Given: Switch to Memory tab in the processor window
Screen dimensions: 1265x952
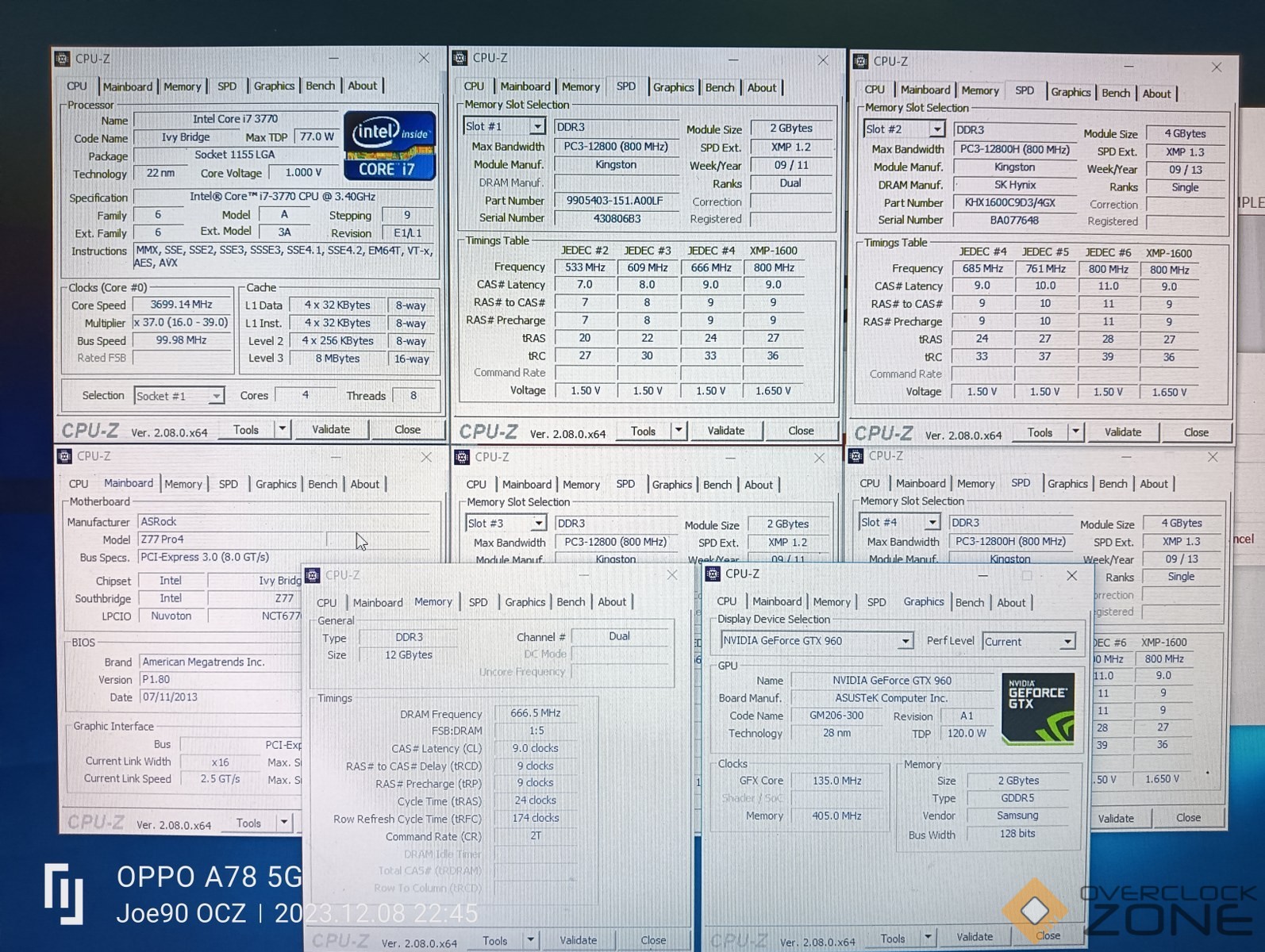Looking at the screenshot, I should tap(183, 86).
